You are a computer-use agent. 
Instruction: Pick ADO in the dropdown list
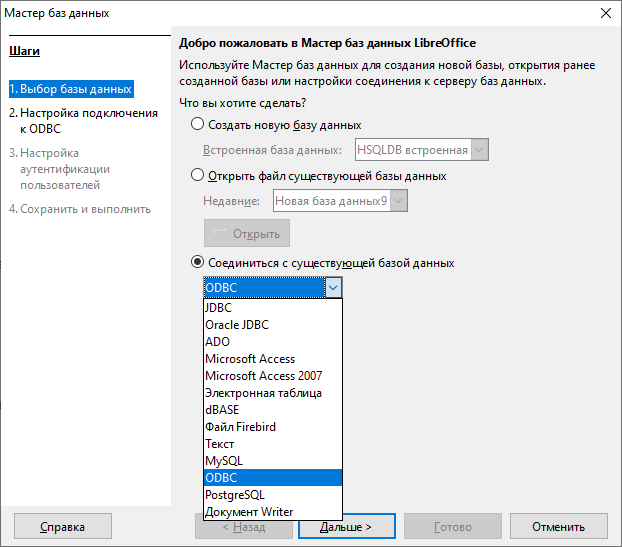(273, 342)
